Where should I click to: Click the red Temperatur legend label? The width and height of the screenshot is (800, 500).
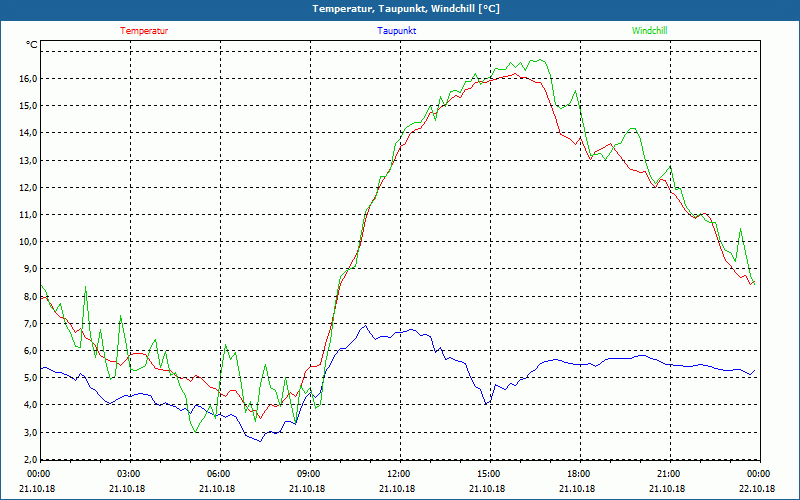point(144,31)
